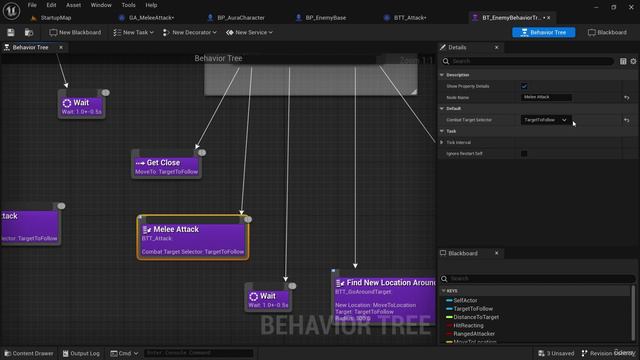Collapse the Keys category in Blackboard

coord(444,291)
